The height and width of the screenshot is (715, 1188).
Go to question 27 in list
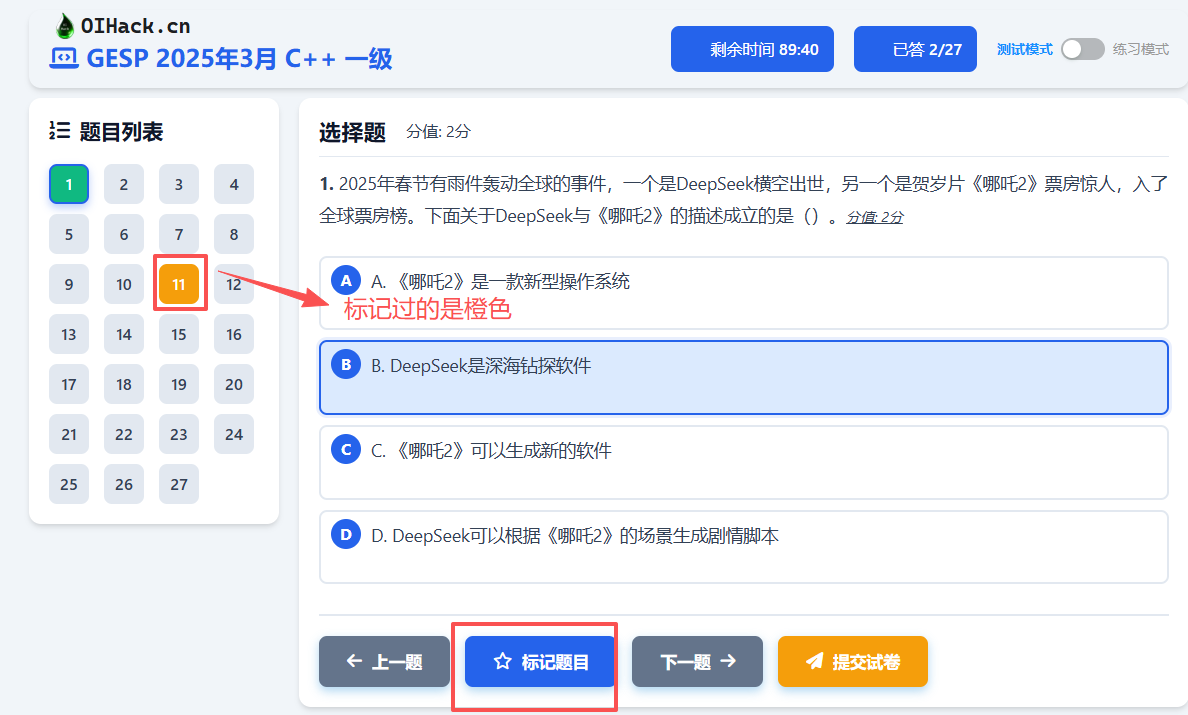(x=179, y=484)
